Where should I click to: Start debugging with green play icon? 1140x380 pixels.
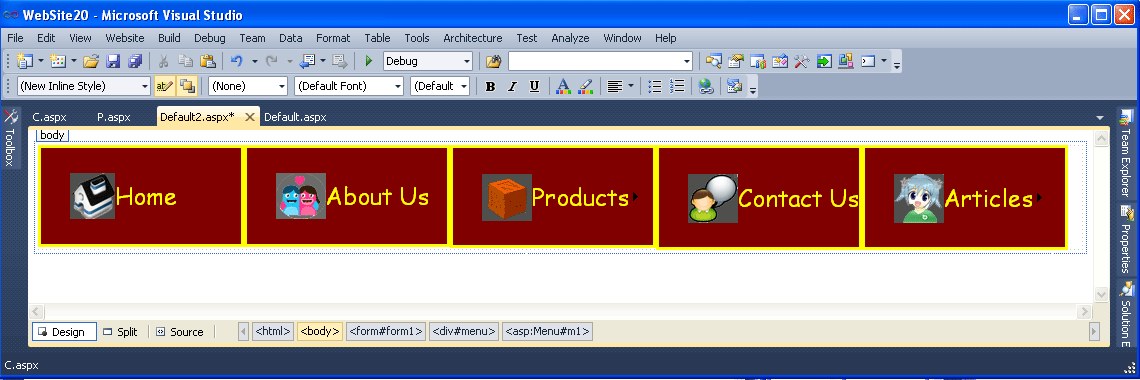369,61
